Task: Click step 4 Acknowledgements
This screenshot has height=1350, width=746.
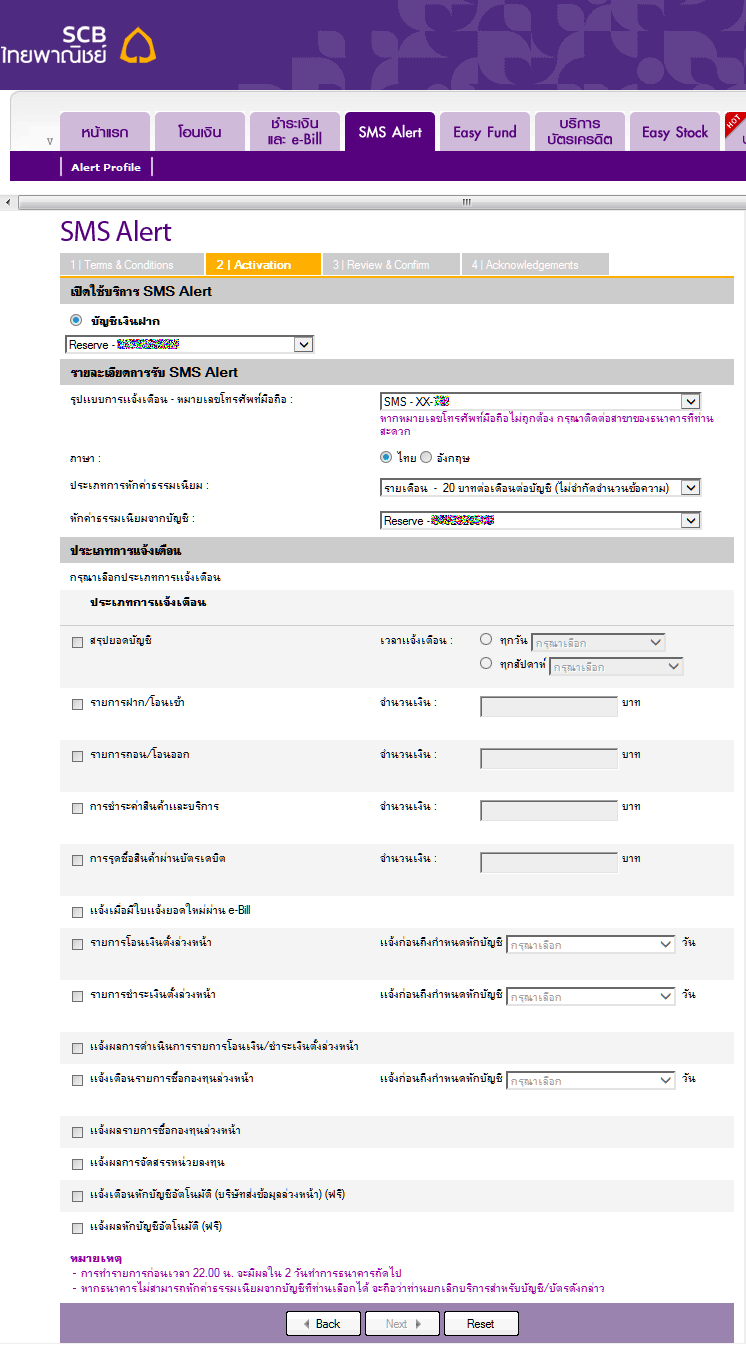Action: pyautogui.click(x=535, y=265)
